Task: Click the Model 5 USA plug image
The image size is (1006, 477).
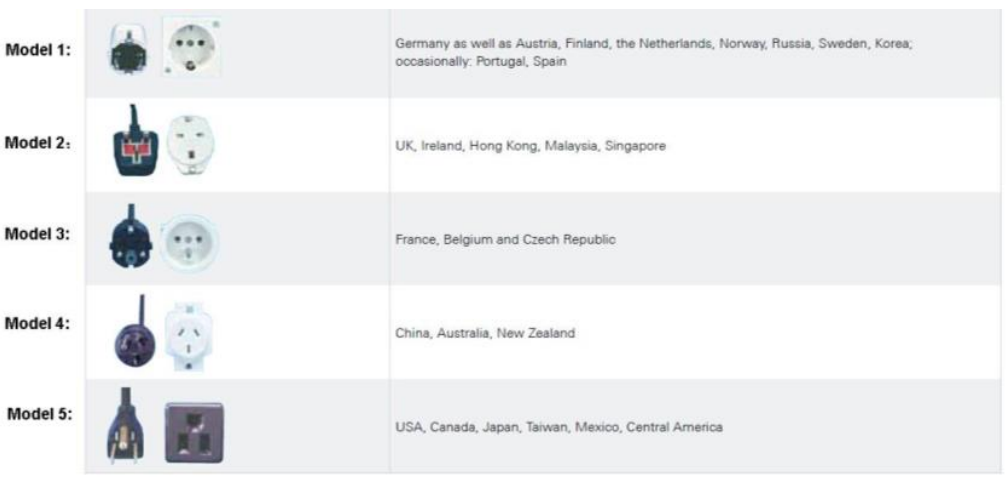Action: (128, 426)
